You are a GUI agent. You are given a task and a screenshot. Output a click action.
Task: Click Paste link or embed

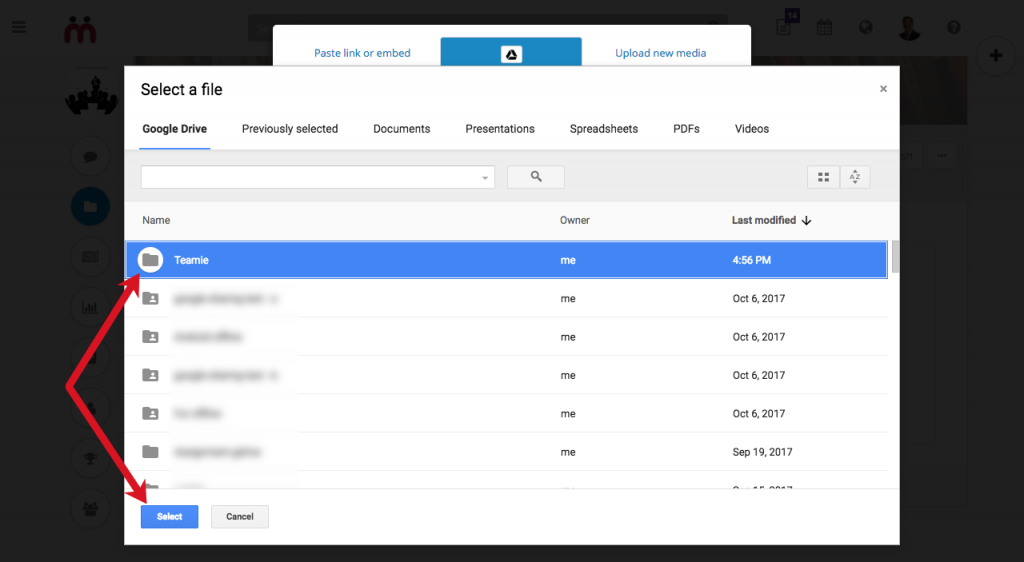tap(362, 53)
